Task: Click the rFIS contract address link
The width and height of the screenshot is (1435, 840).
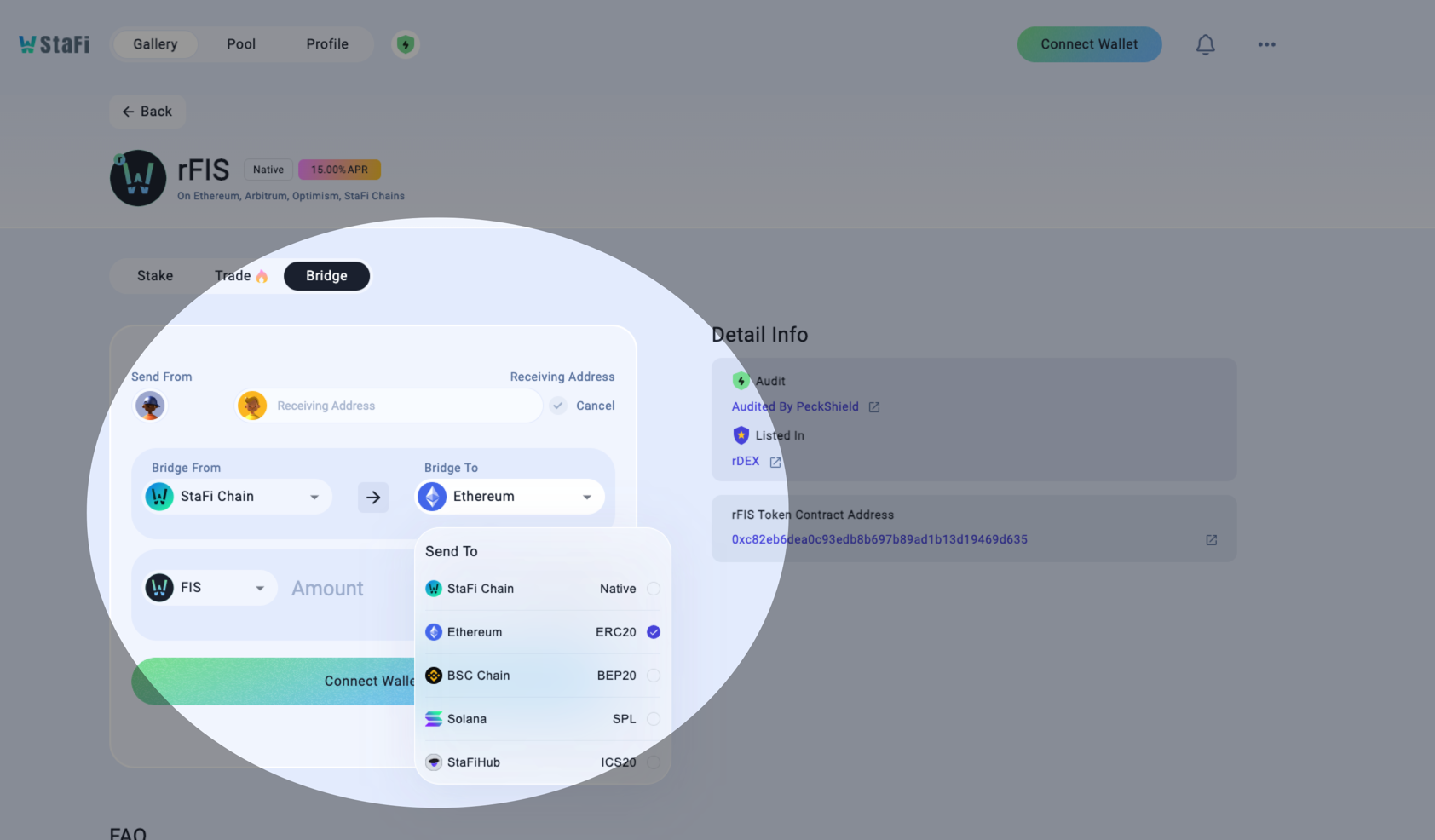Action: point(879,539)
